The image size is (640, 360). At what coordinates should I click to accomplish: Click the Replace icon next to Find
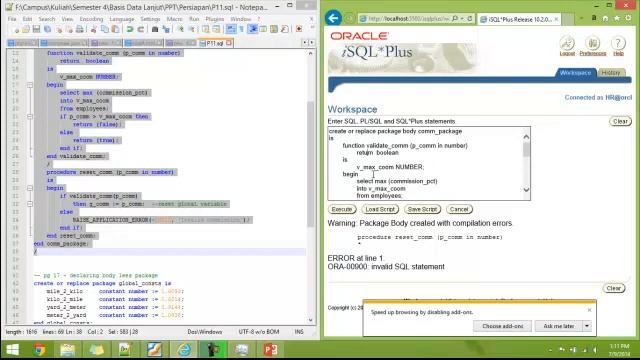click(x=166, y=29)
